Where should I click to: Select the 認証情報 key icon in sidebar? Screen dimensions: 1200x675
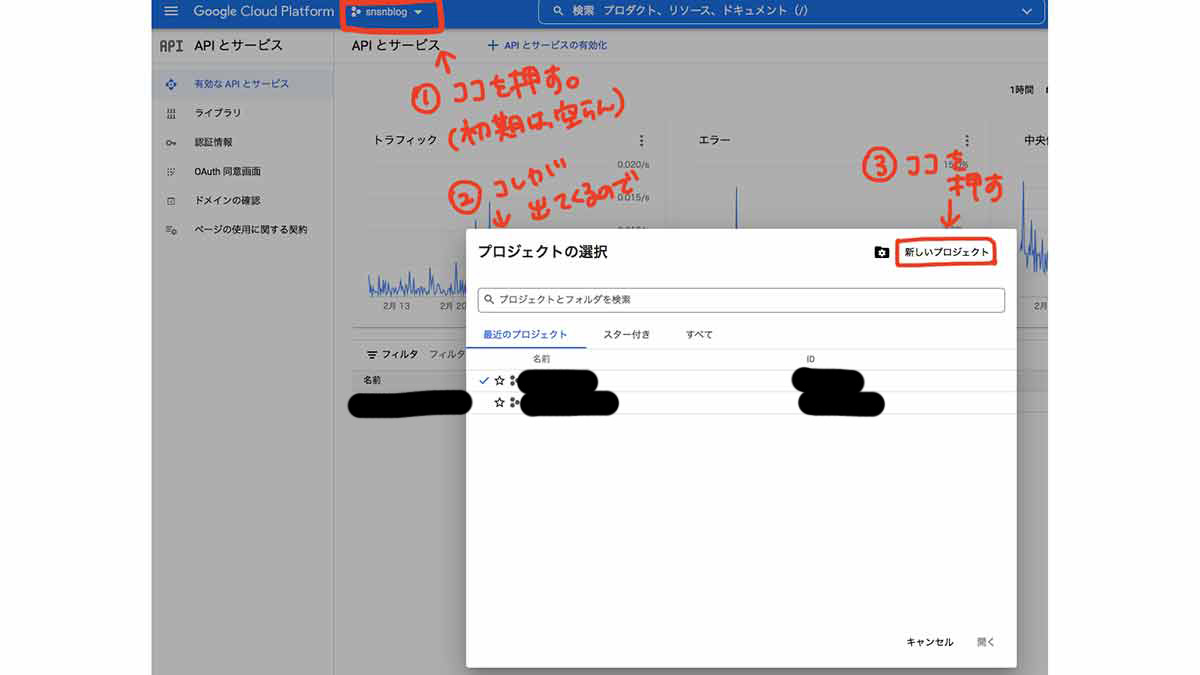[x=170, y=142]
